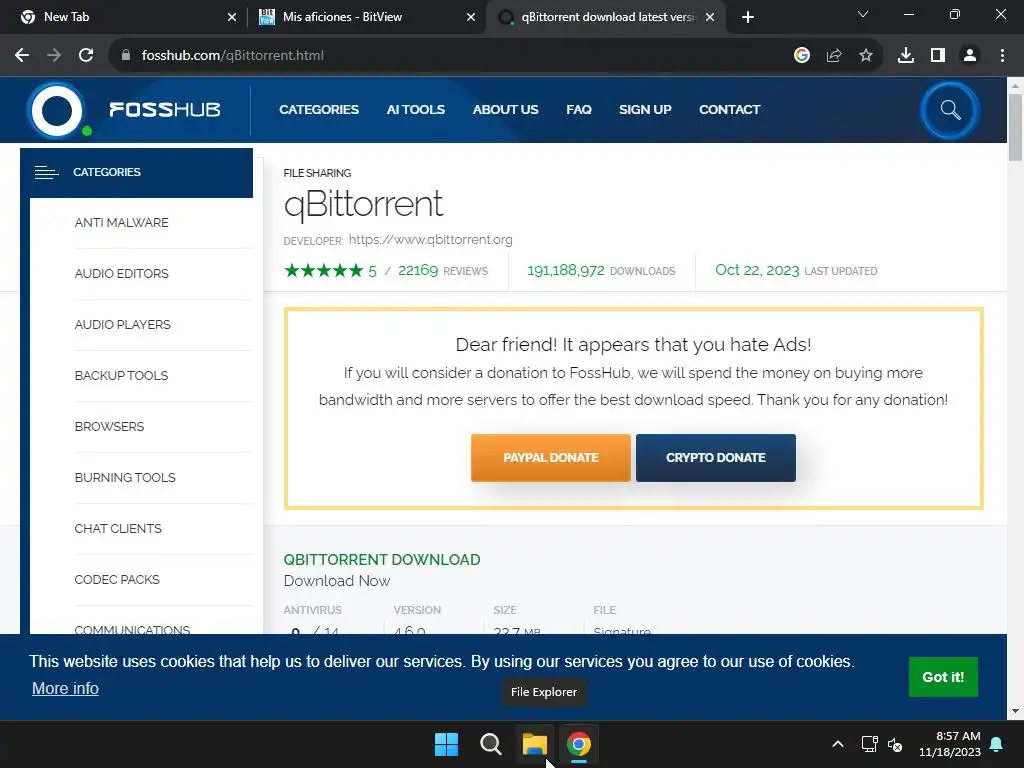Toggle the Chrome side panel icon

pos(938,56)
